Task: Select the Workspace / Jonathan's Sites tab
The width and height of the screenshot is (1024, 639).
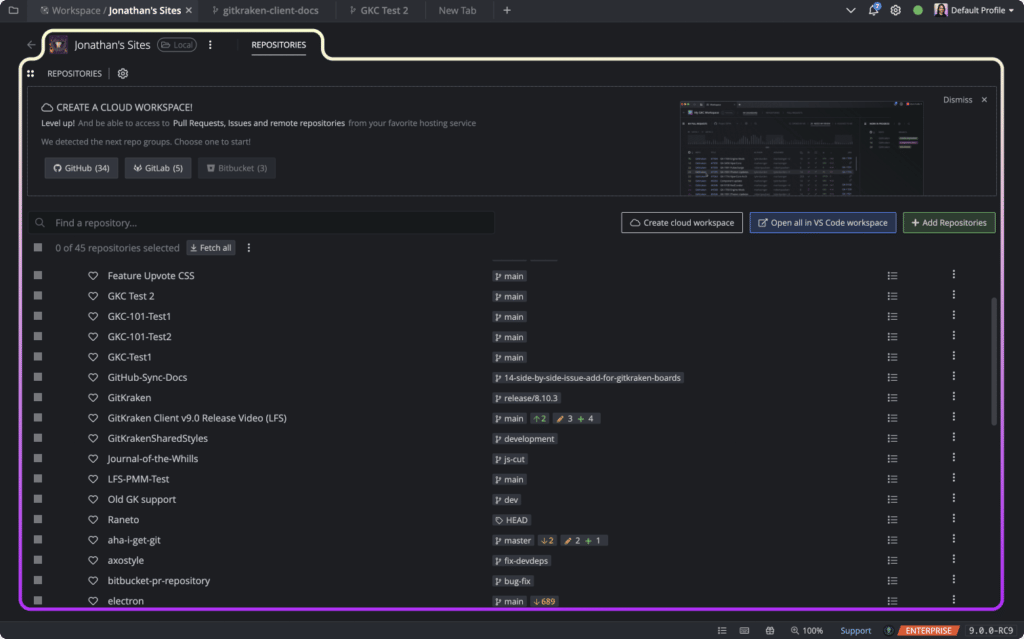Action: pos(110,10)
